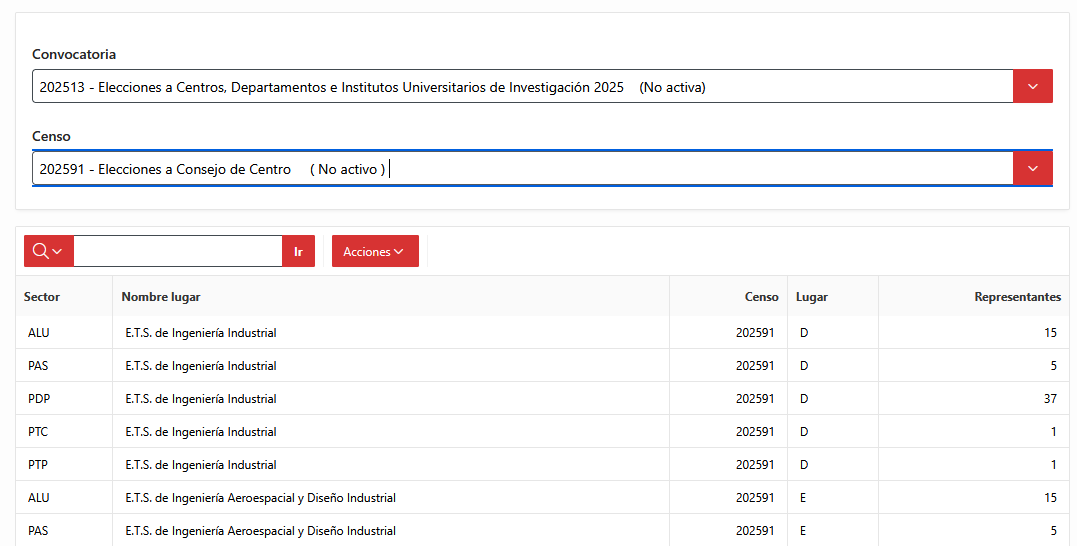Open the Acciones menu
The image size is (1077, 546).
click(375, 251)
